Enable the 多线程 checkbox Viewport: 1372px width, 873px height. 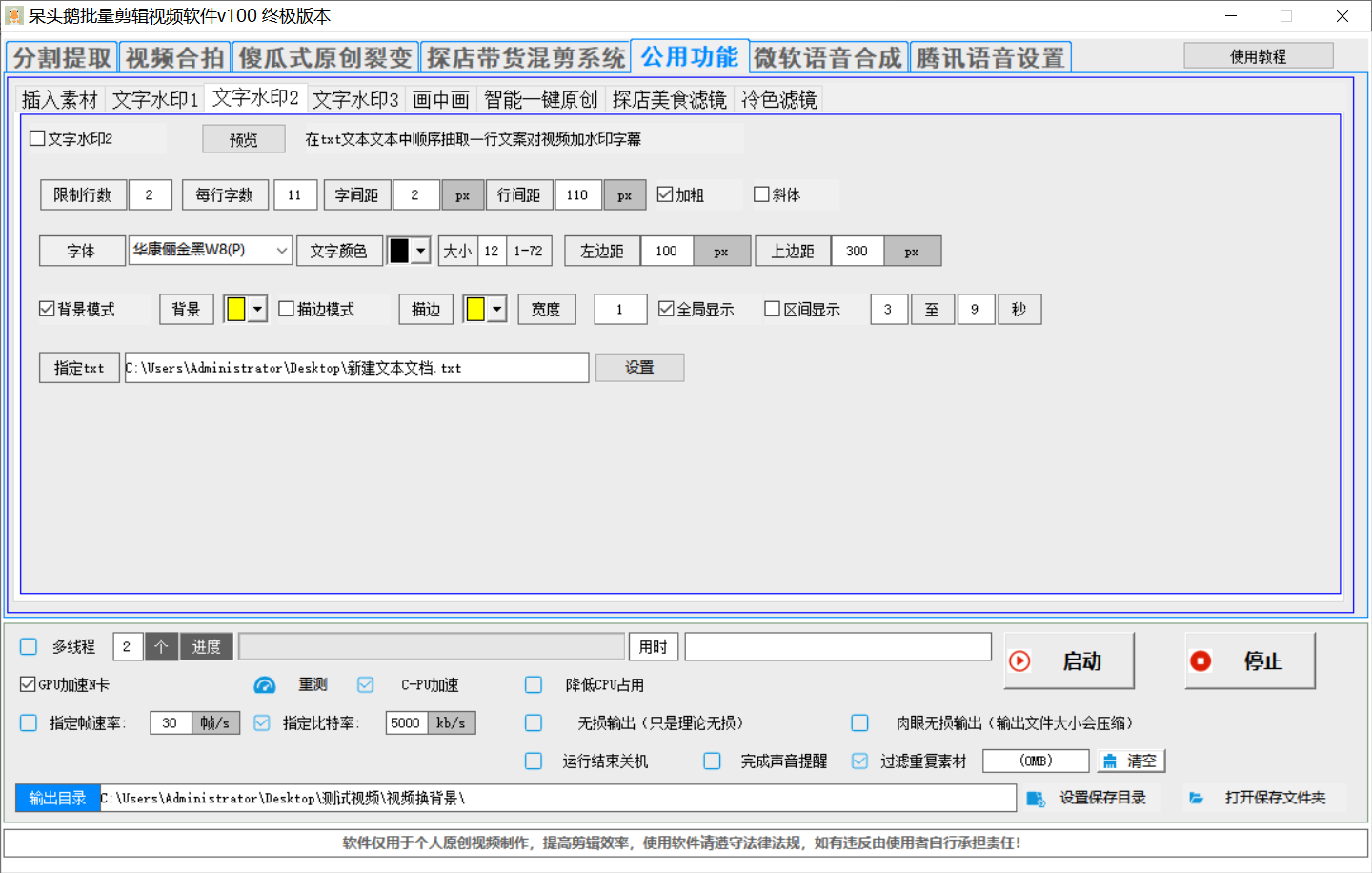29,646
